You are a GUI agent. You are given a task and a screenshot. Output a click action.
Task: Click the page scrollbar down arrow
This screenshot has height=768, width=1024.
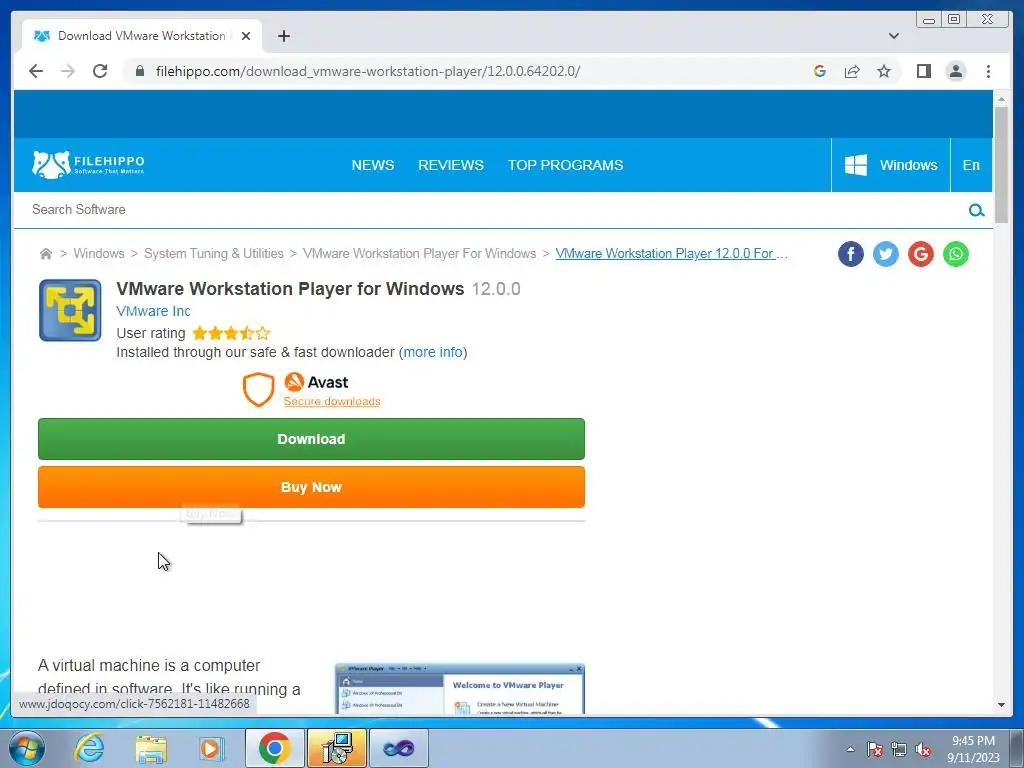pyautogui.click(x=1001, y=705)
